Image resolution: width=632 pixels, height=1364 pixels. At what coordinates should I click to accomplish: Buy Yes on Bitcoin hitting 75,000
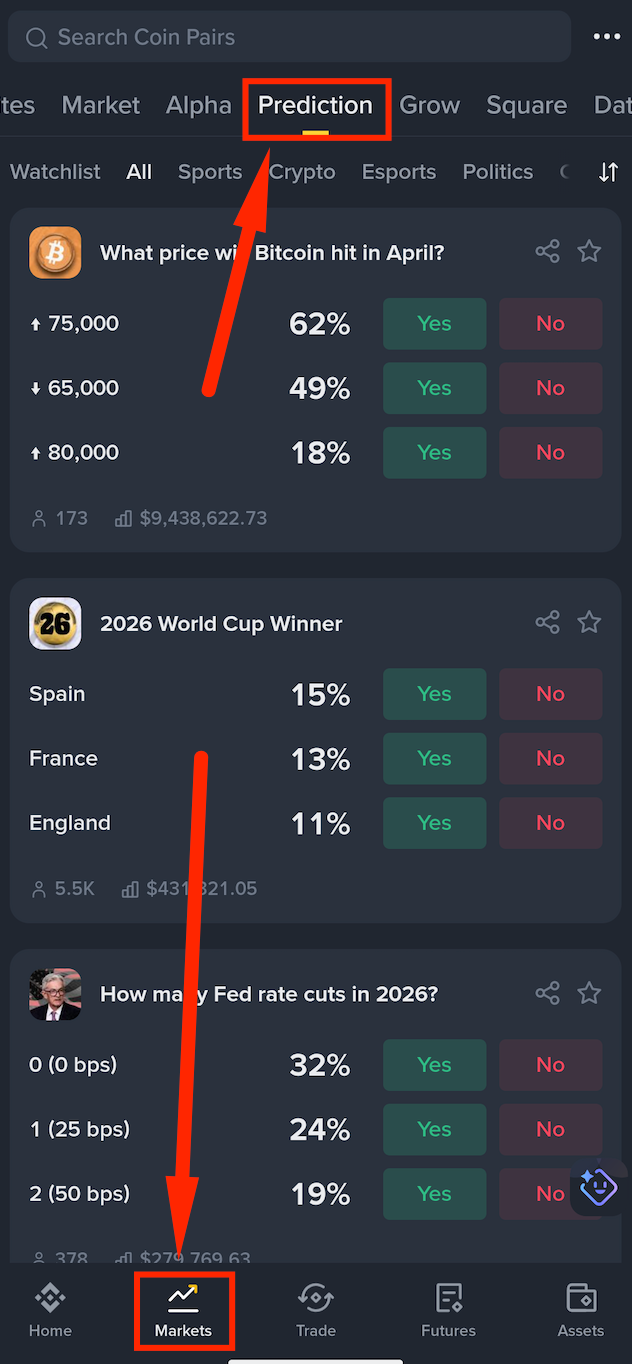(434, 324)
